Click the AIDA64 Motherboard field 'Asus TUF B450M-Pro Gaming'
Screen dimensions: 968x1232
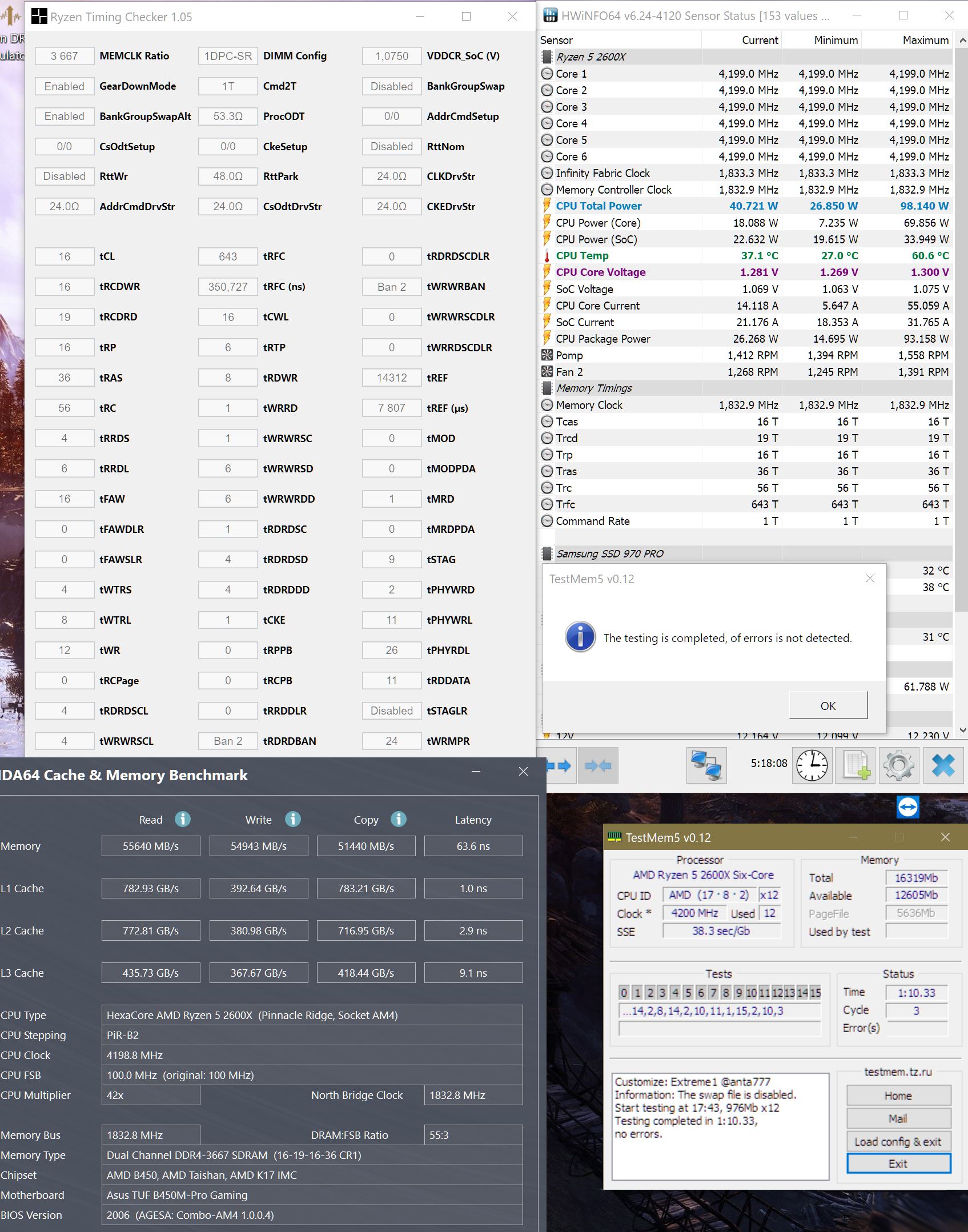tap(312, 1195)
